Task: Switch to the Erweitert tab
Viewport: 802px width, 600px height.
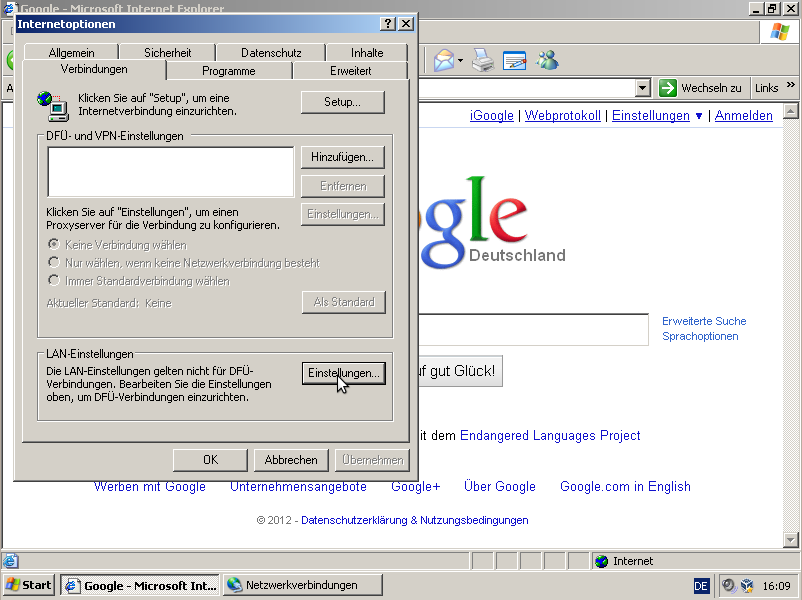Action: [350, 71]
